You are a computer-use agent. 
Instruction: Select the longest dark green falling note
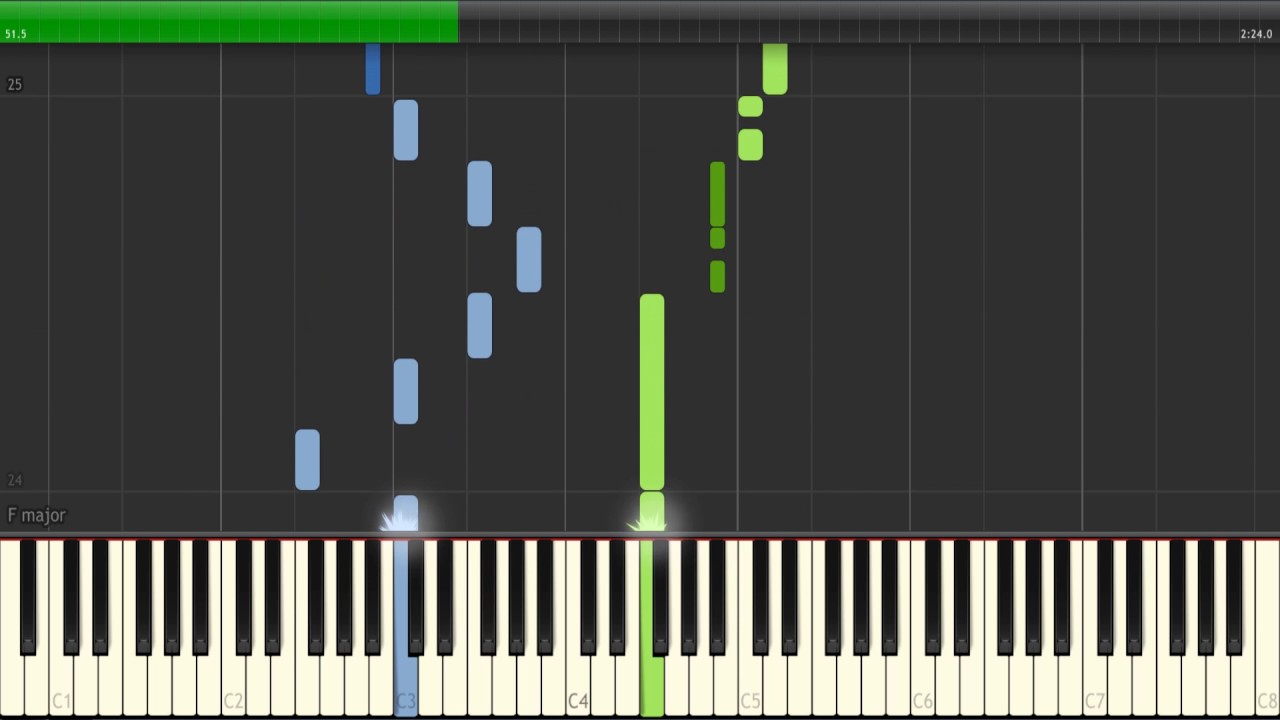717,194
